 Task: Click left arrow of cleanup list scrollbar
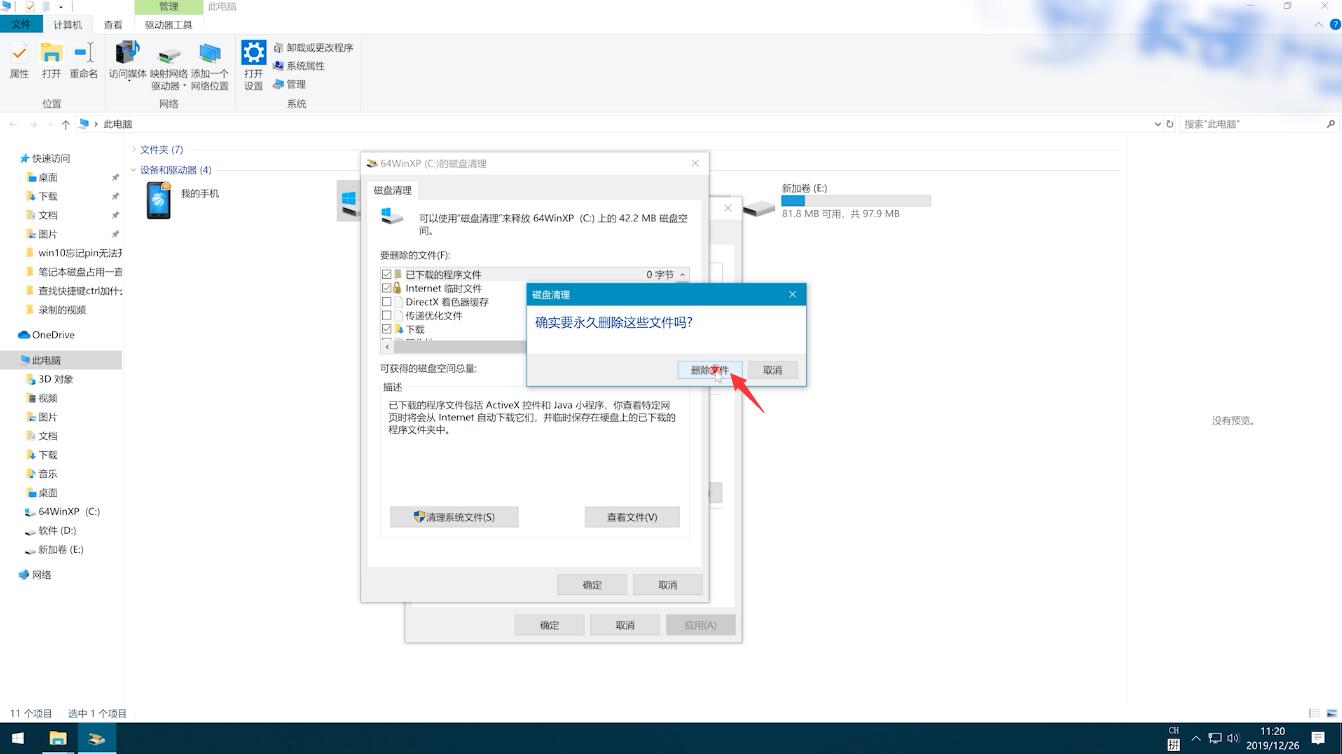[387, 347]
